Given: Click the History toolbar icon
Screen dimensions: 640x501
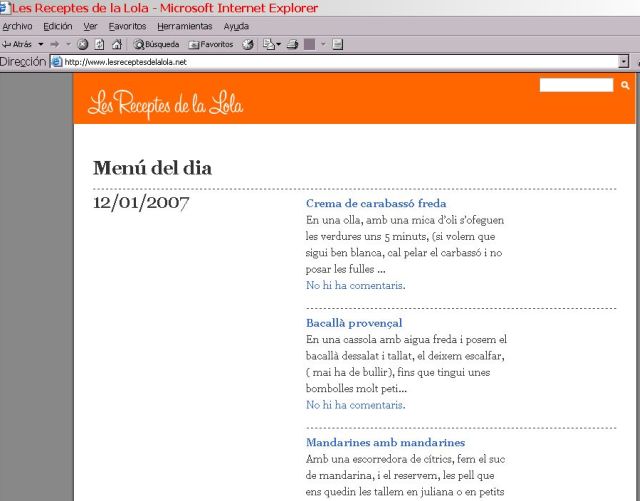Looking at the screenshot, I should click(247, 44).
